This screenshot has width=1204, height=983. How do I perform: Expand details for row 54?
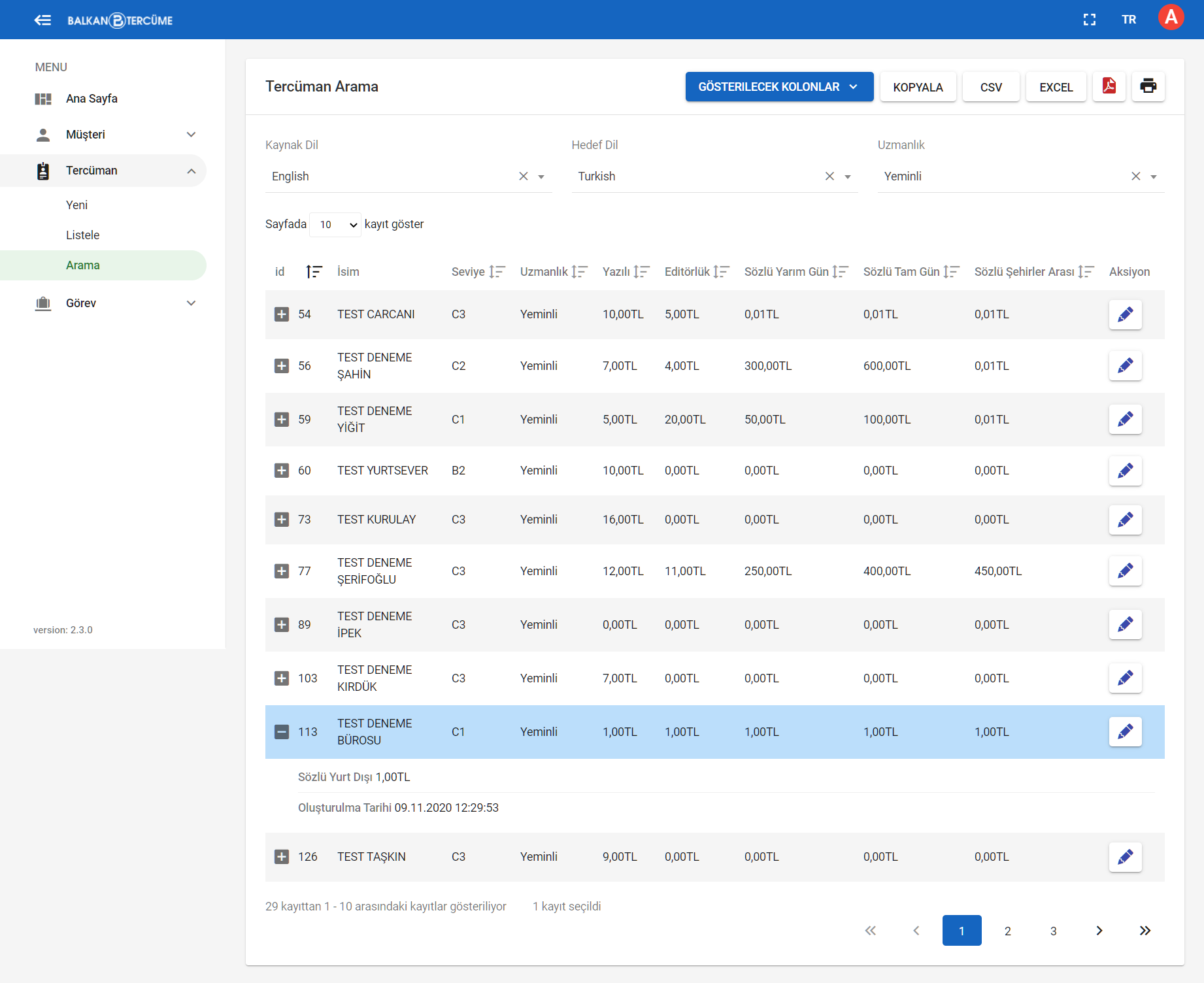282,314
